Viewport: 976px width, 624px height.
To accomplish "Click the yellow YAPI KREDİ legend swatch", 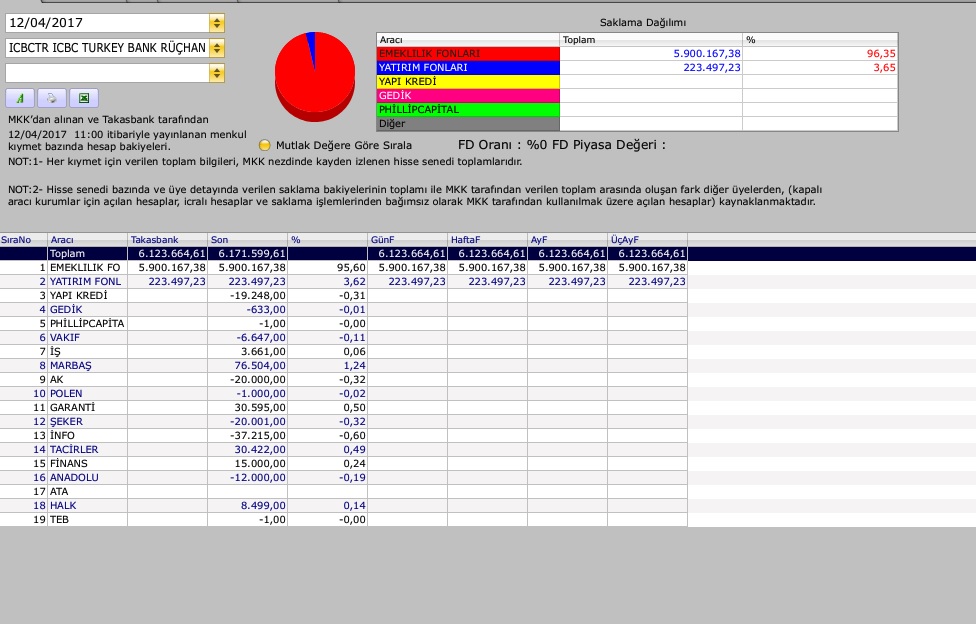I will (x=468, y=82).
